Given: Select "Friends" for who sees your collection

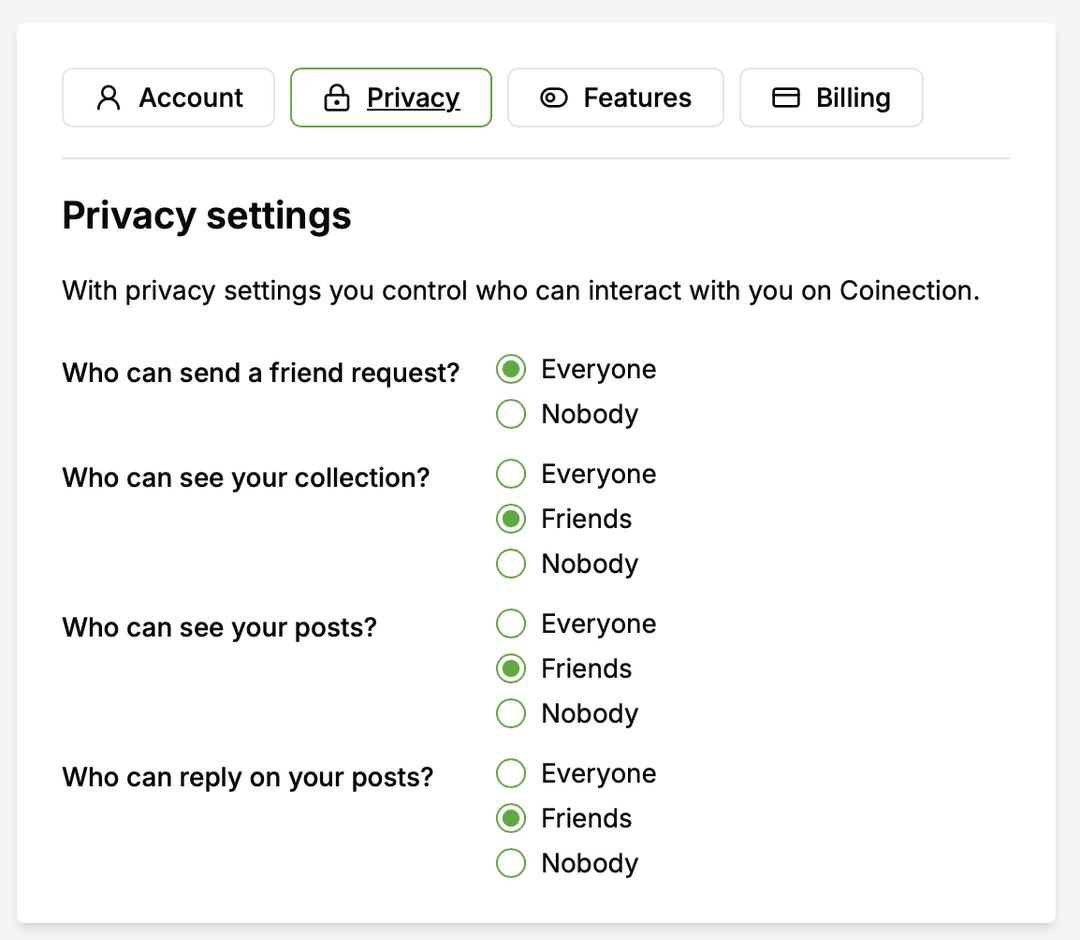Looking at the screenshot, I should coord(511,518).
